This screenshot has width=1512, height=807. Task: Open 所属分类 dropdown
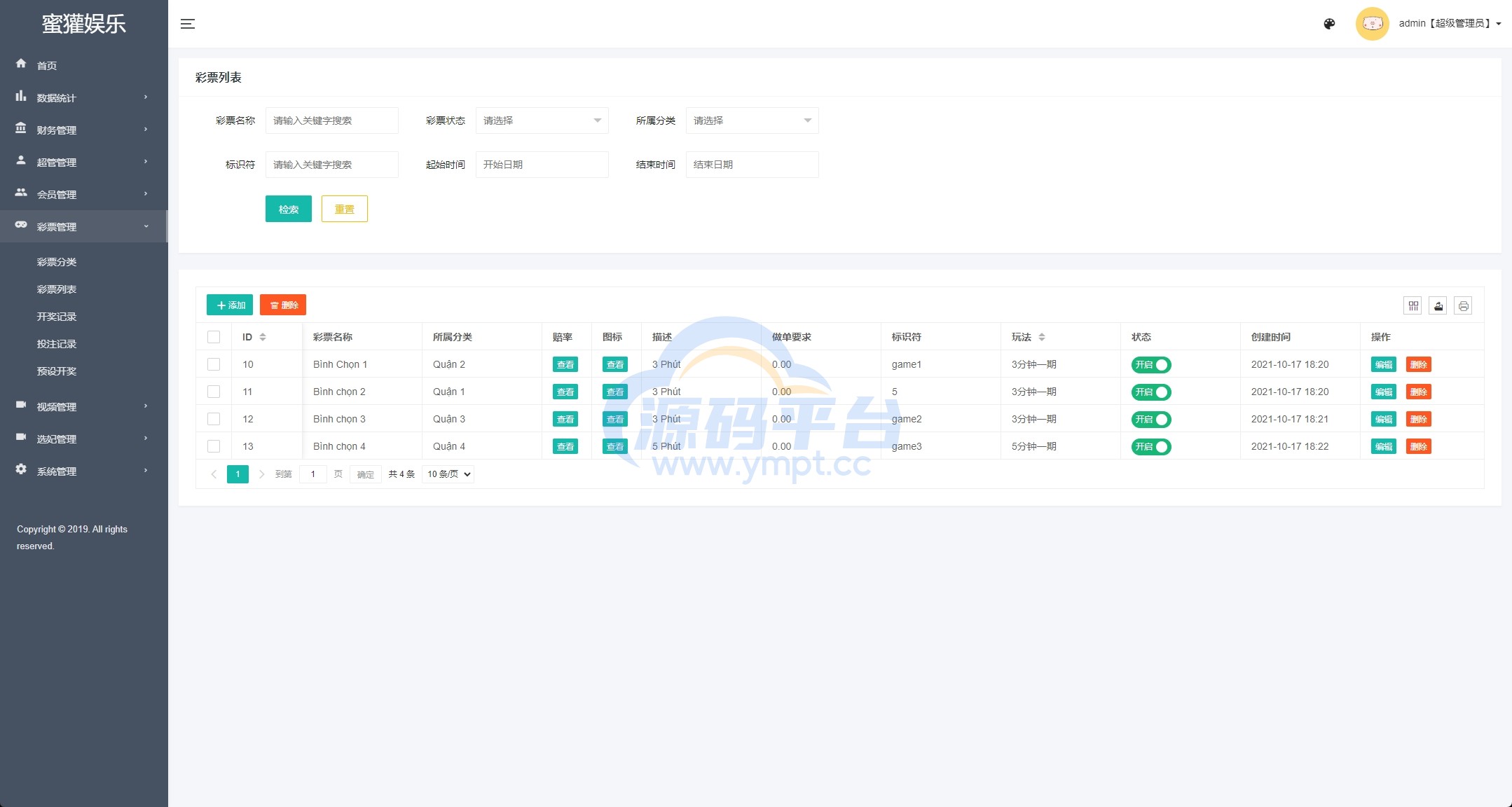752,120
